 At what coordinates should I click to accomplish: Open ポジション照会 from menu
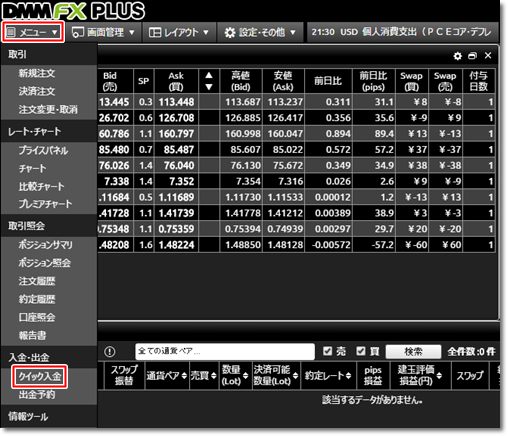pos(45,263)
